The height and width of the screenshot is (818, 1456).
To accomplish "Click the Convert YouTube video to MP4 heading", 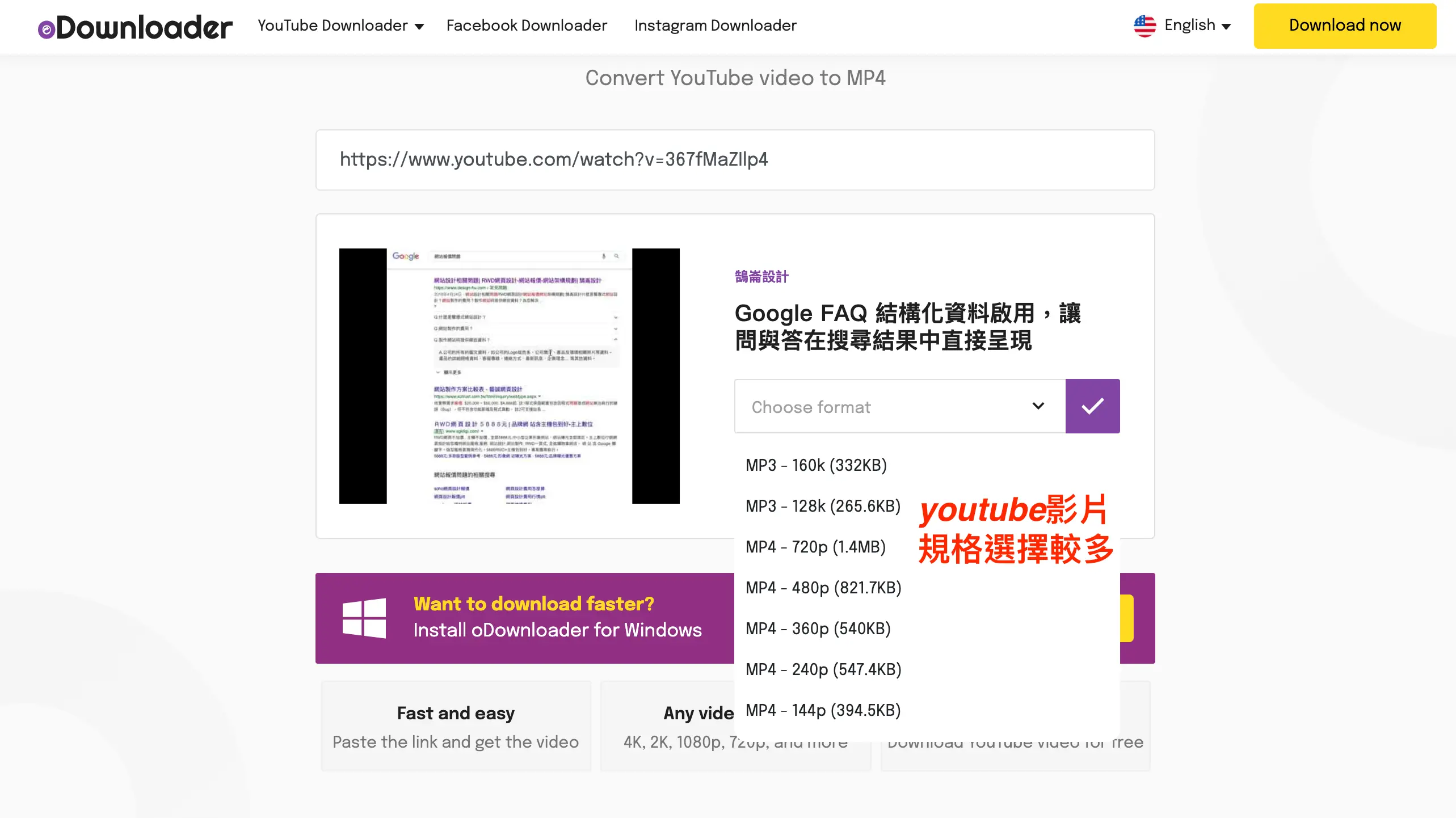I will tap(735, 78).
